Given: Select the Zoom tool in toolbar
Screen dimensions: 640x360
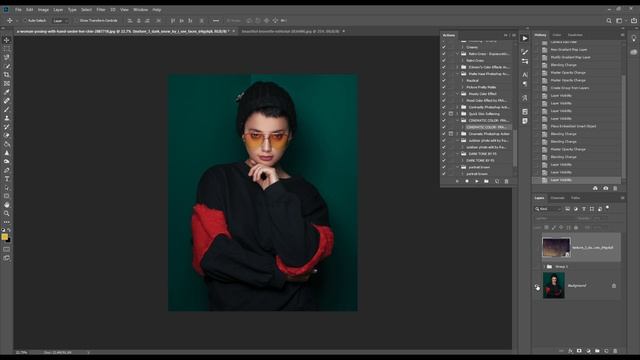Looking at the screenshot, I should click(x=7, y=213).
